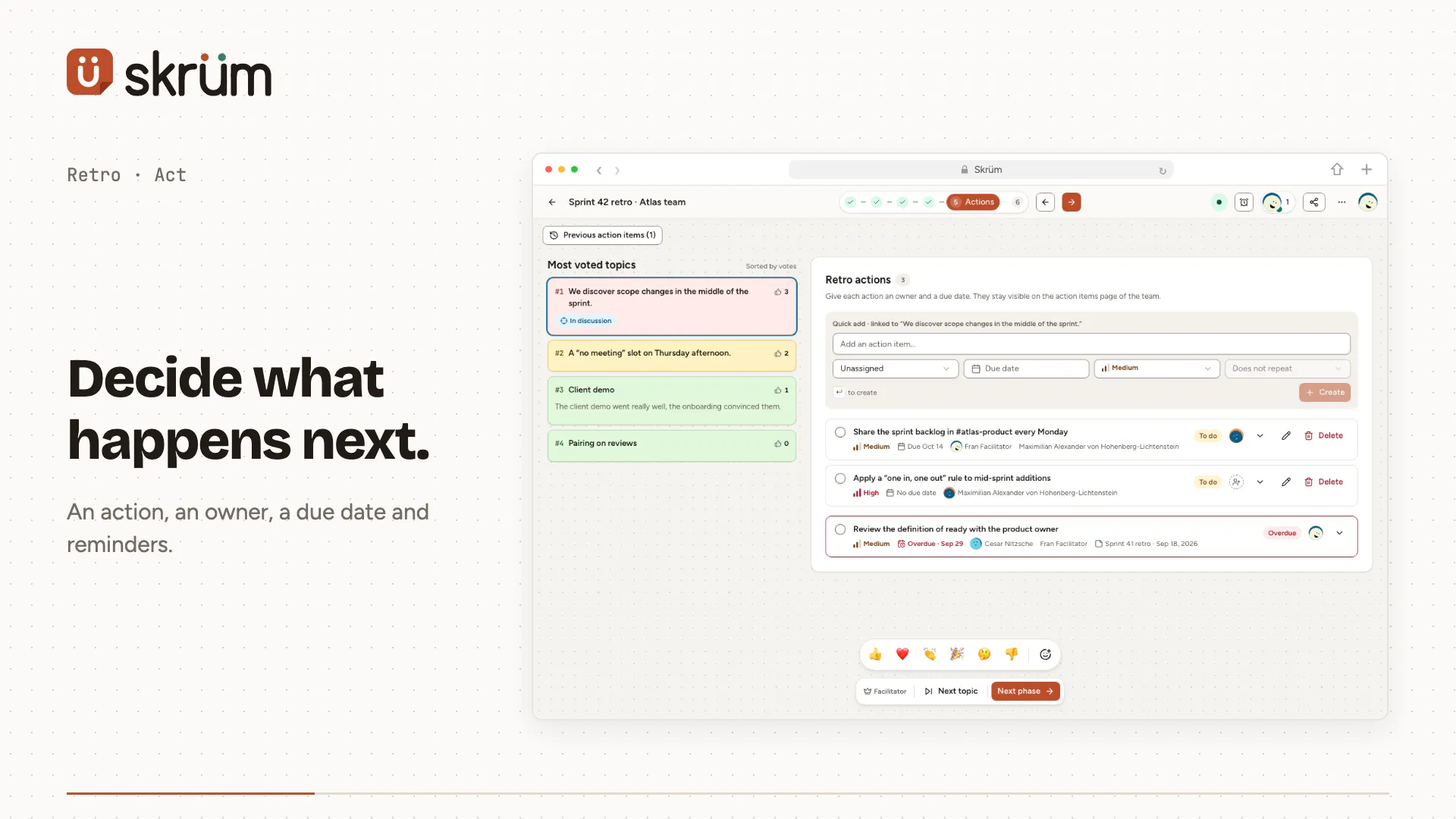Viewport: 1456px width, 819px height.
Task: Mark 'Apply a one in, one out rule' as done
Action: click(x=840, y=479)
